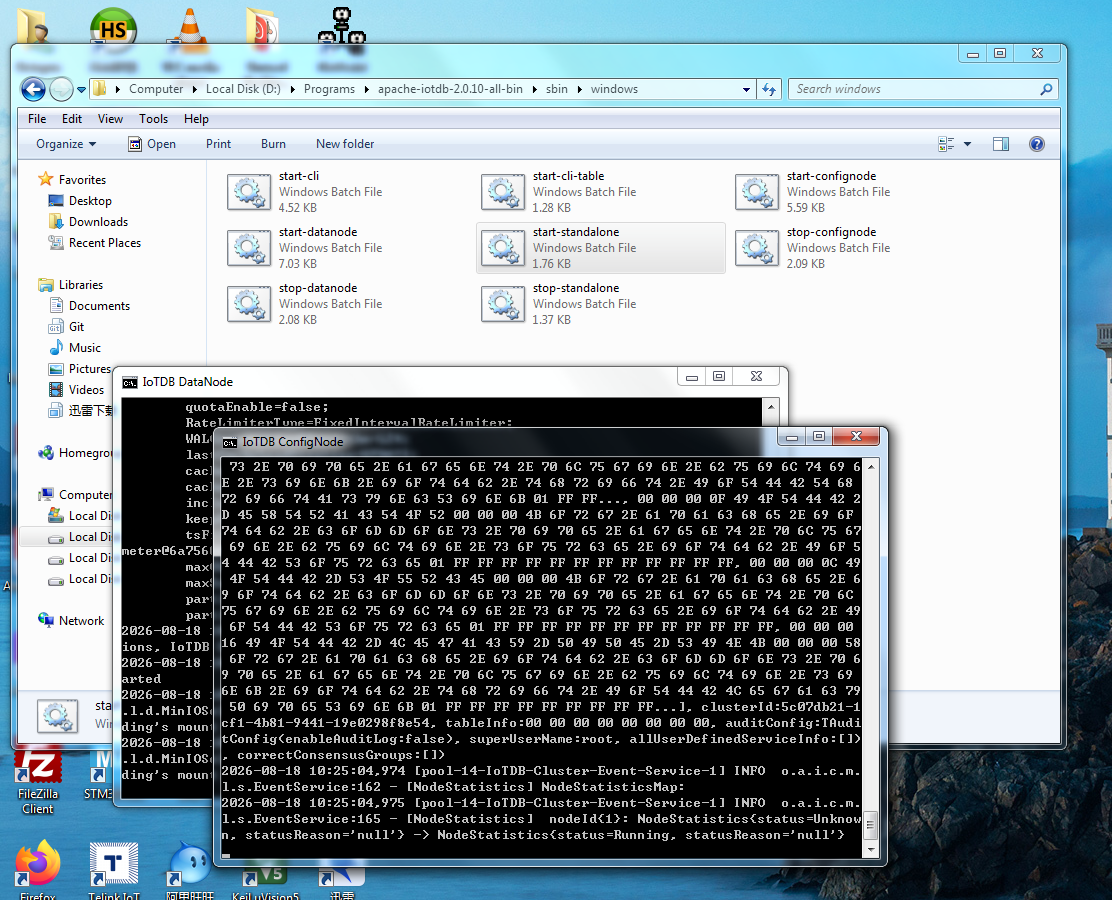The width and height of the screenshot is (1112, 900).
Task: Open the Help menu
Action: (196, 119)
